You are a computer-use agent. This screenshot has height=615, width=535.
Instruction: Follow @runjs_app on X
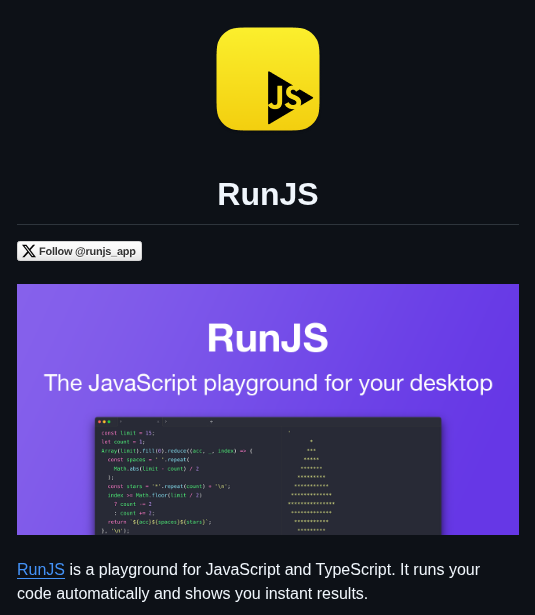[x=79, y=251]
